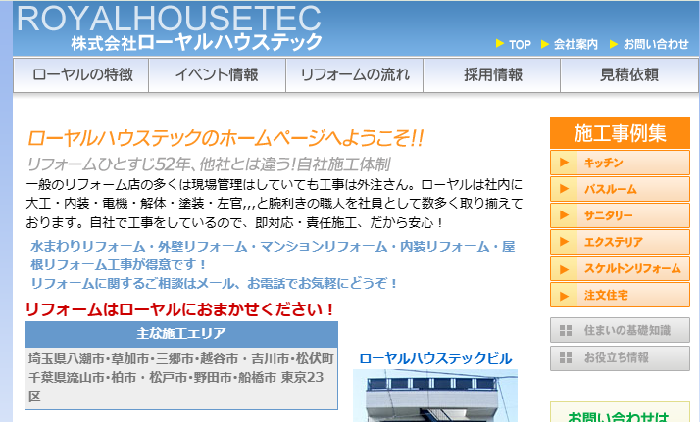Click red text リフォームはローヤルにおまかせください
This screenshot has width=700, height=422.
pyautogui.click(x=179, y=309)
